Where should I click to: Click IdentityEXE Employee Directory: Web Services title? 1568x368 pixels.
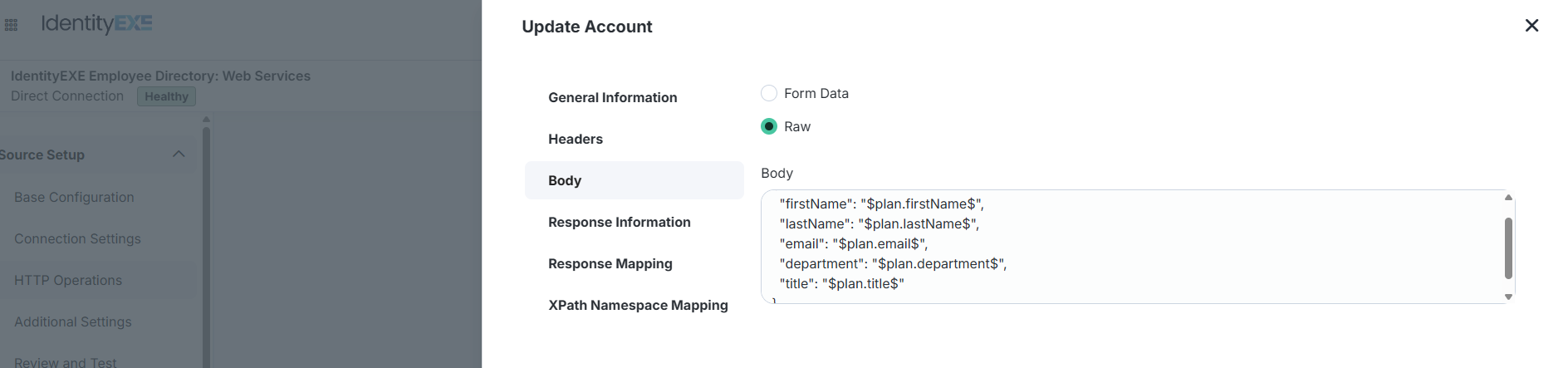point(160,76)
